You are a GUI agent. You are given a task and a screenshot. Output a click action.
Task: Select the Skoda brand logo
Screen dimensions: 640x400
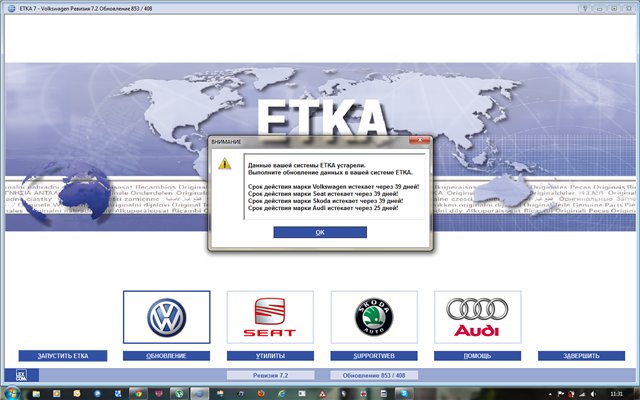tap(374, 317)
